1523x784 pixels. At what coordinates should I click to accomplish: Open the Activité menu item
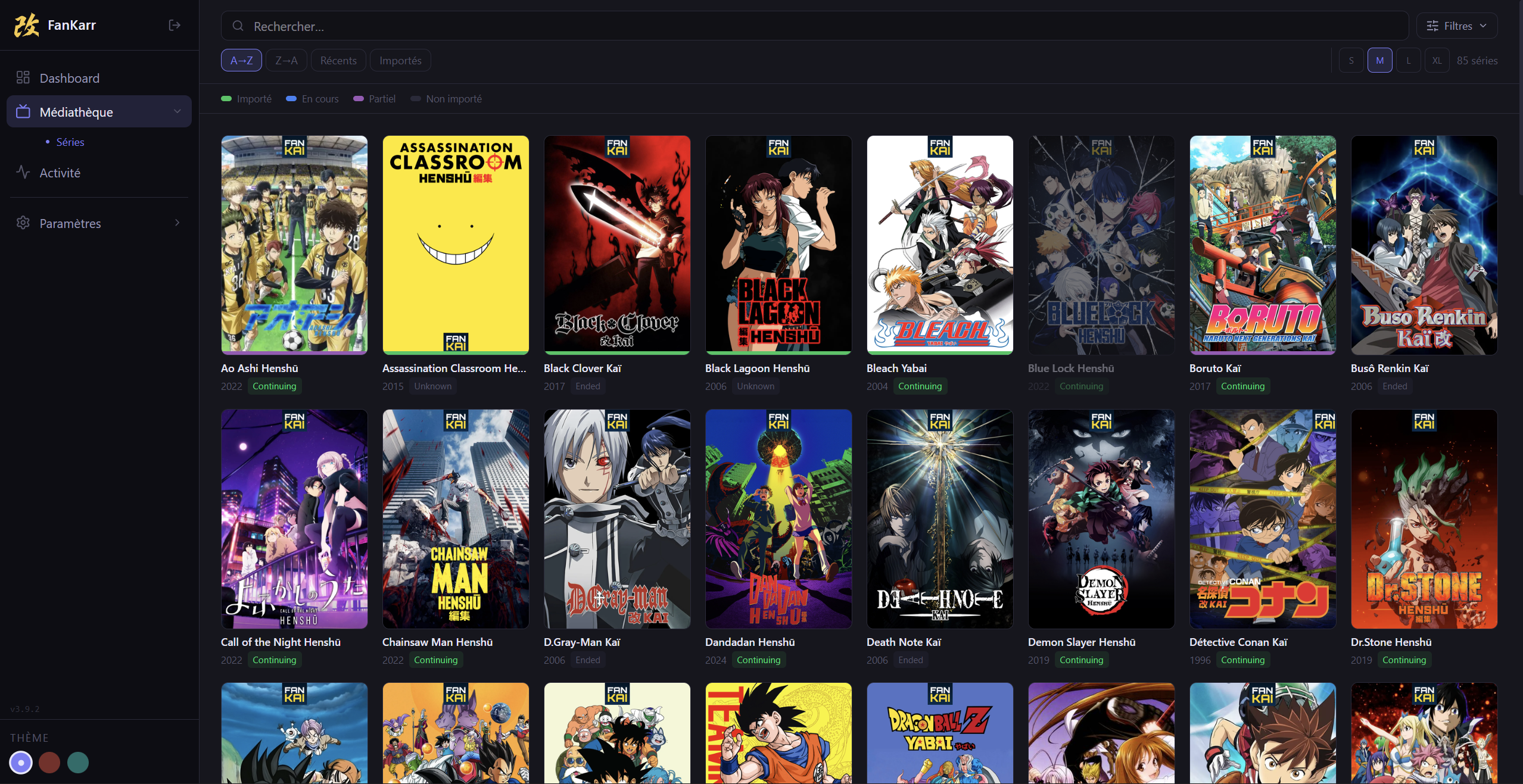[x=99, y=173]
